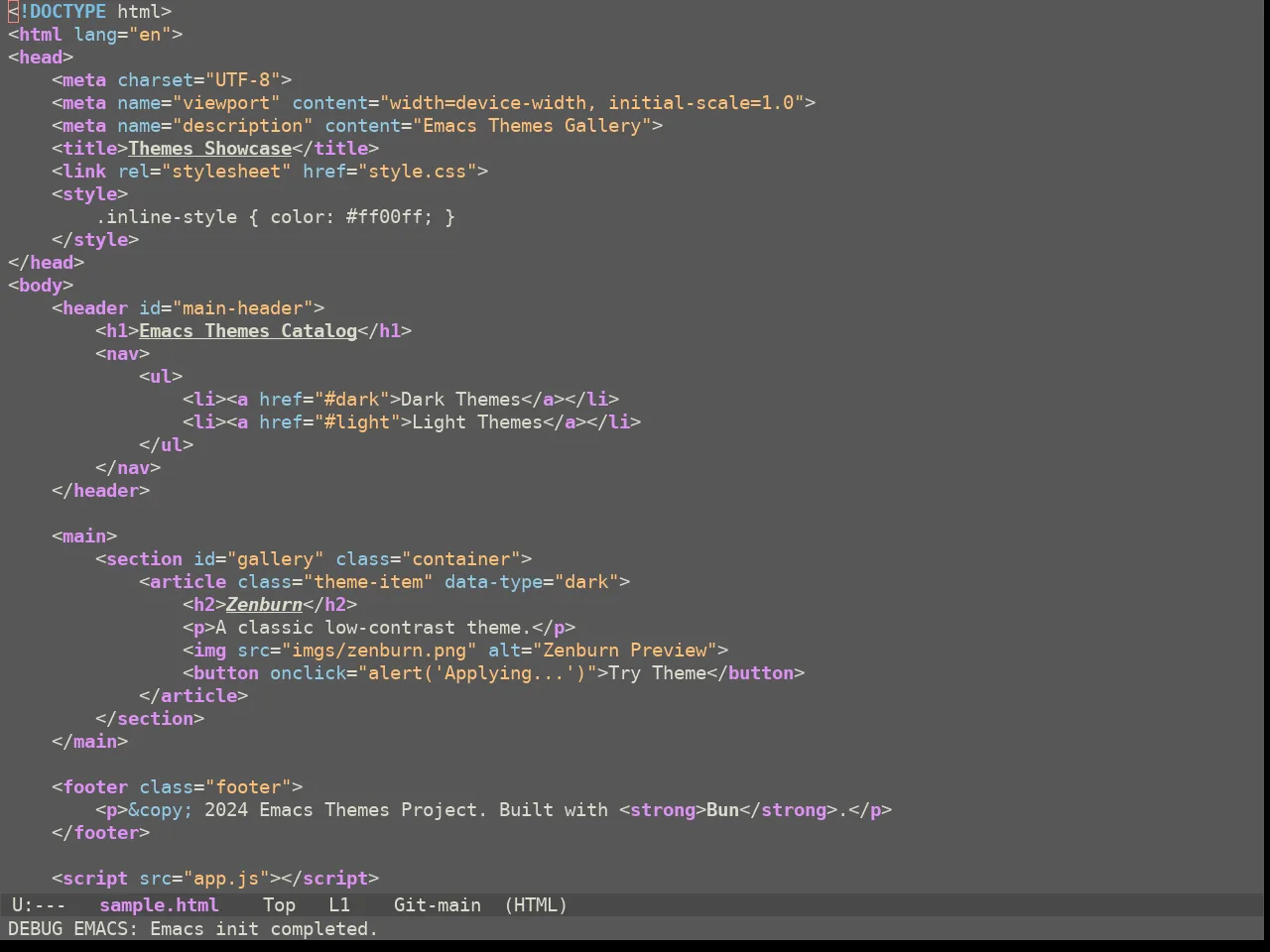Image resolution: width=1270 pixels, height=952 pixels.
Task: Click the closing </head> tag
Action: click(x=46, y=263)
